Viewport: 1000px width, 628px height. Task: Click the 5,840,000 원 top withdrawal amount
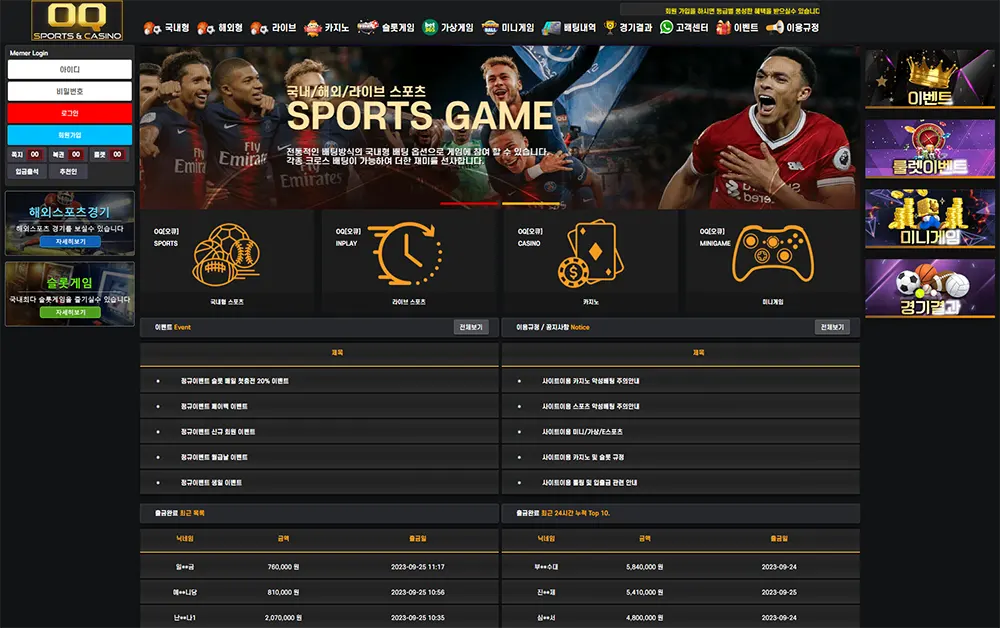[645, 567]
